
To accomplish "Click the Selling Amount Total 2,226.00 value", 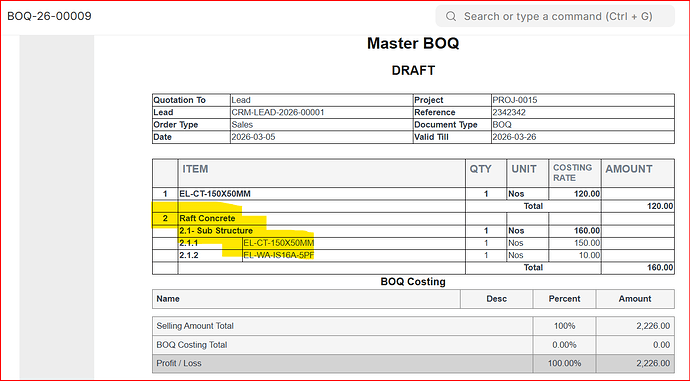I will click(653, 326).
